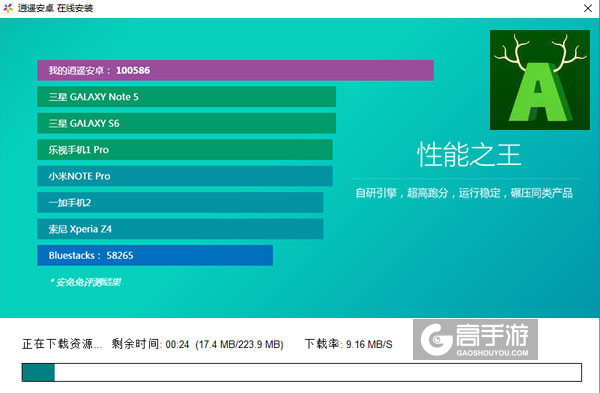The height and width of the screenshot is (393, 600).
Task: Click the 安兔兔评测结果 footnote text
Action: (85, 282)
